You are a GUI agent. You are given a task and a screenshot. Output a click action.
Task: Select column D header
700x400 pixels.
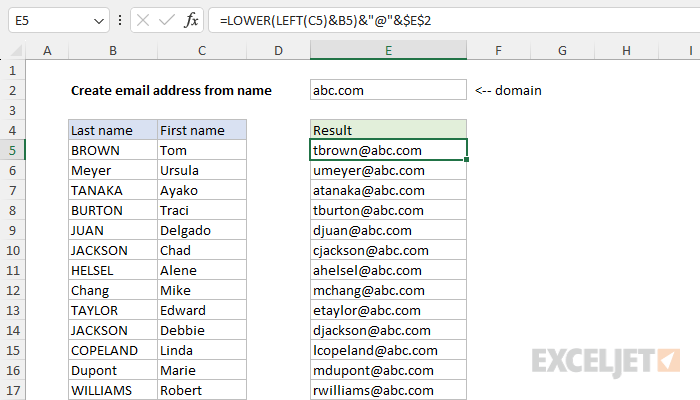(x=278, y=50)
